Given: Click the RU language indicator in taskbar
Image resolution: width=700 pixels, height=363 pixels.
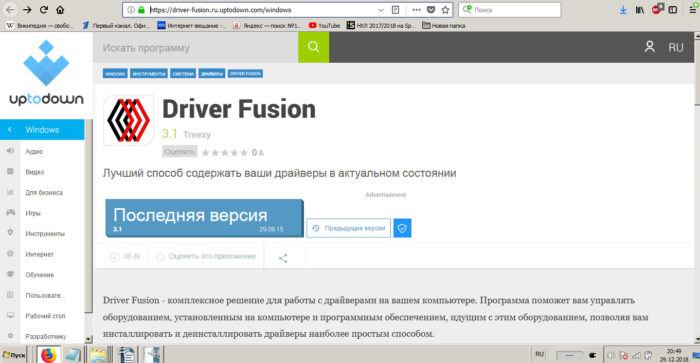Looking at the screenshot, I should coord(540,354).
